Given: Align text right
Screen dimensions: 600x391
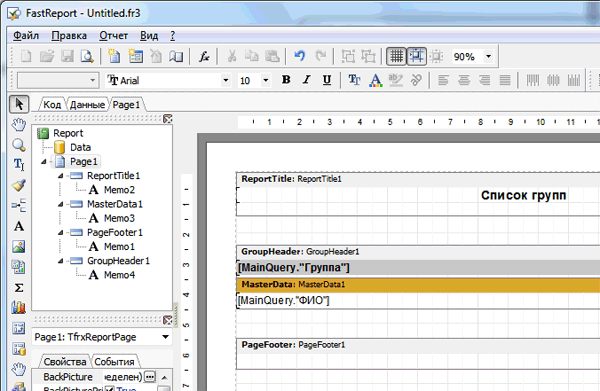Looking at the screenshot, I should pos(484,80).
